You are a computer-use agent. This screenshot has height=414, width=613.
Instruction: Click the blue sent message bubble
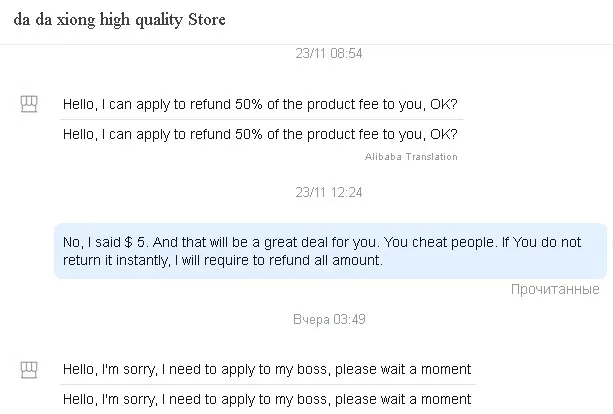(330, 250)
